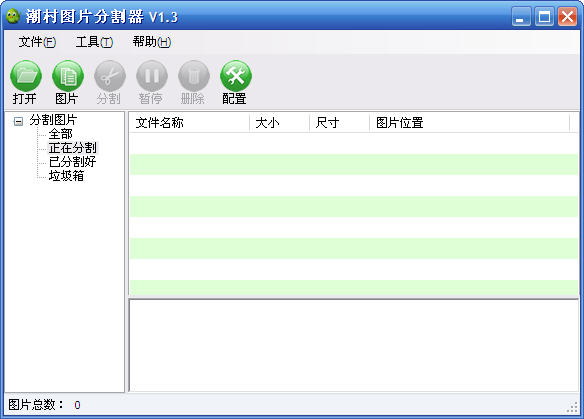Click inside the lower preview pane
Screen dimensions: 584x419
pyautogui.click(x=353, y=345)
